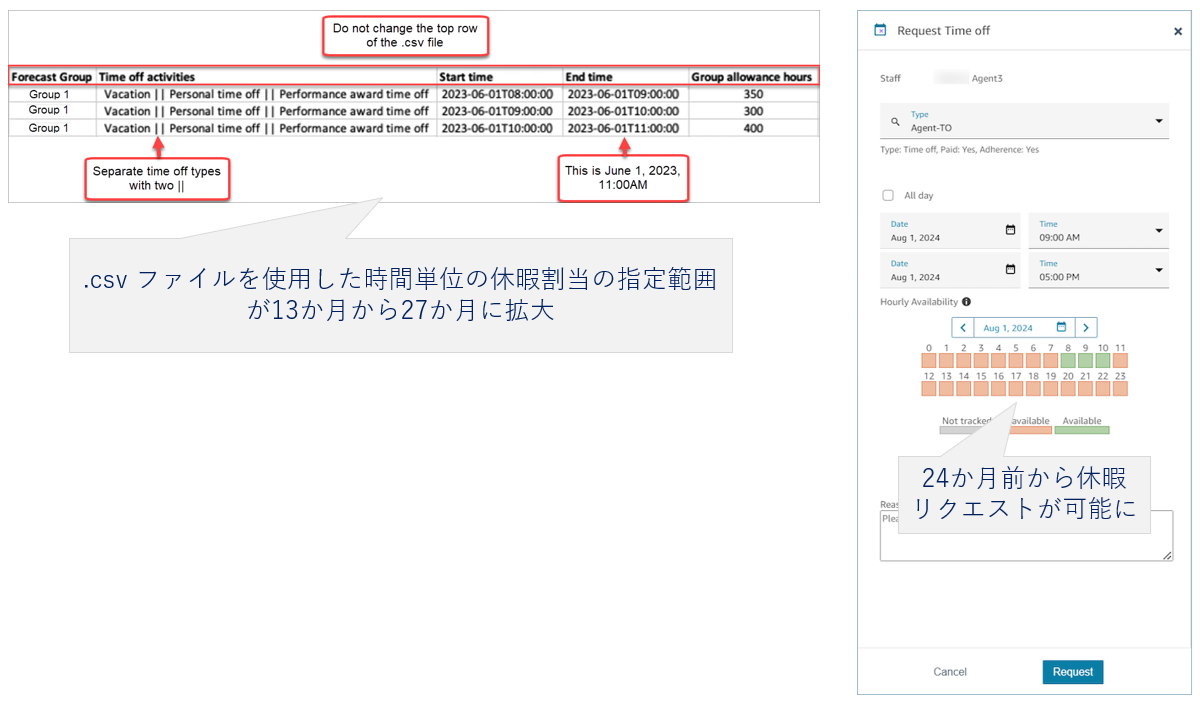
Task: Open calendar in the Hourly Availability date box
Action: [x=1061, y=327]
